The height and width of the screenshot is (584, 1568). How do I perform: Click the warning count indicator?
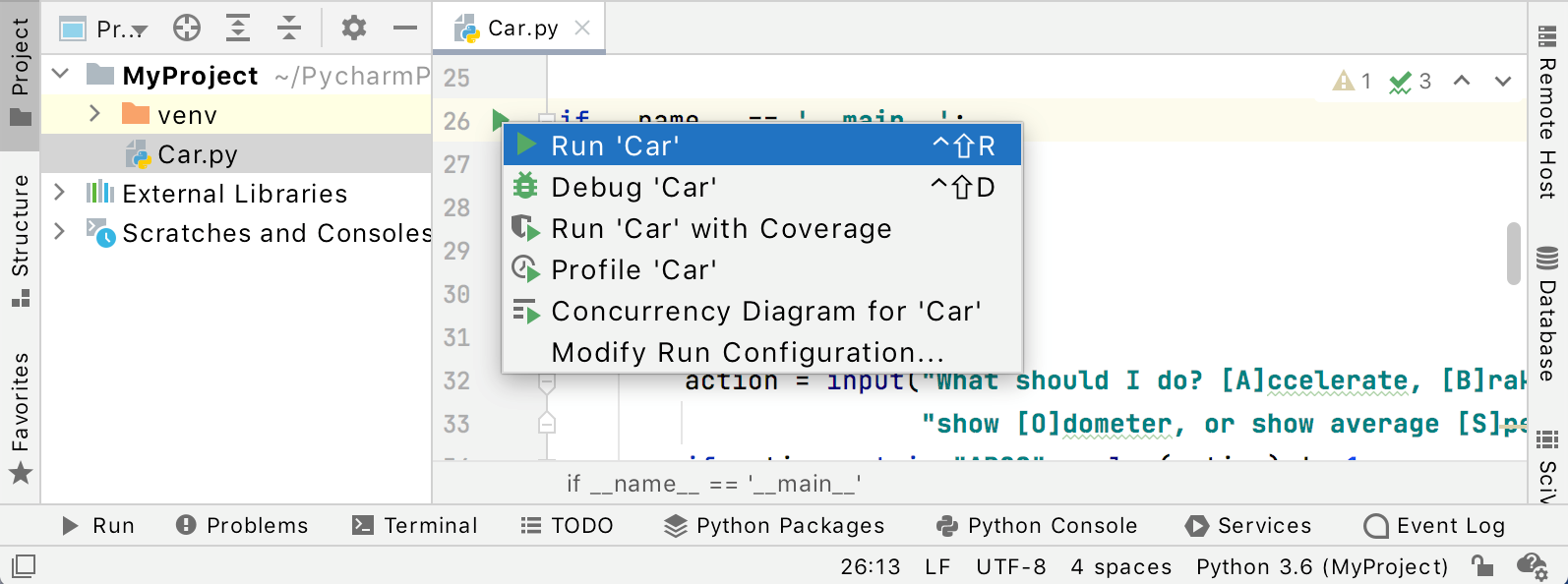click(1352, 81)
